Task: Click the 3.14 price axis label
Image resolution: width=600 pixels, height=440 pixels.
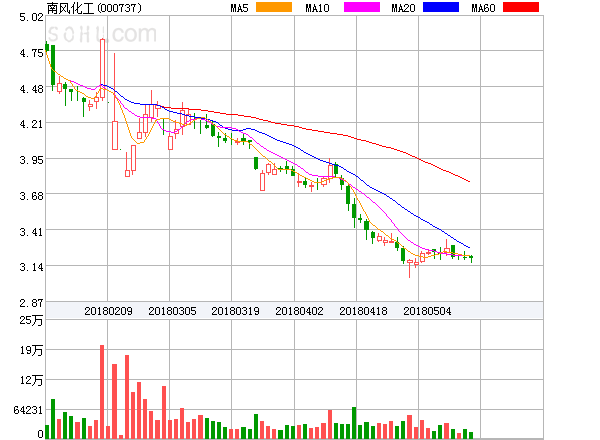Action: tap(31, 267)
